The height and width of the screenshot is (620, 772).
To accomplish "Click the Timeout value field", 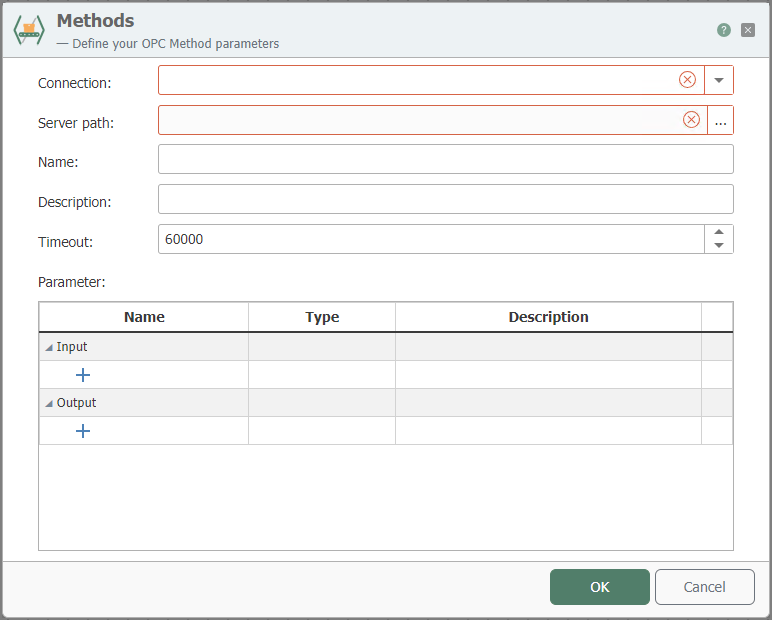I will click(431, 239).
